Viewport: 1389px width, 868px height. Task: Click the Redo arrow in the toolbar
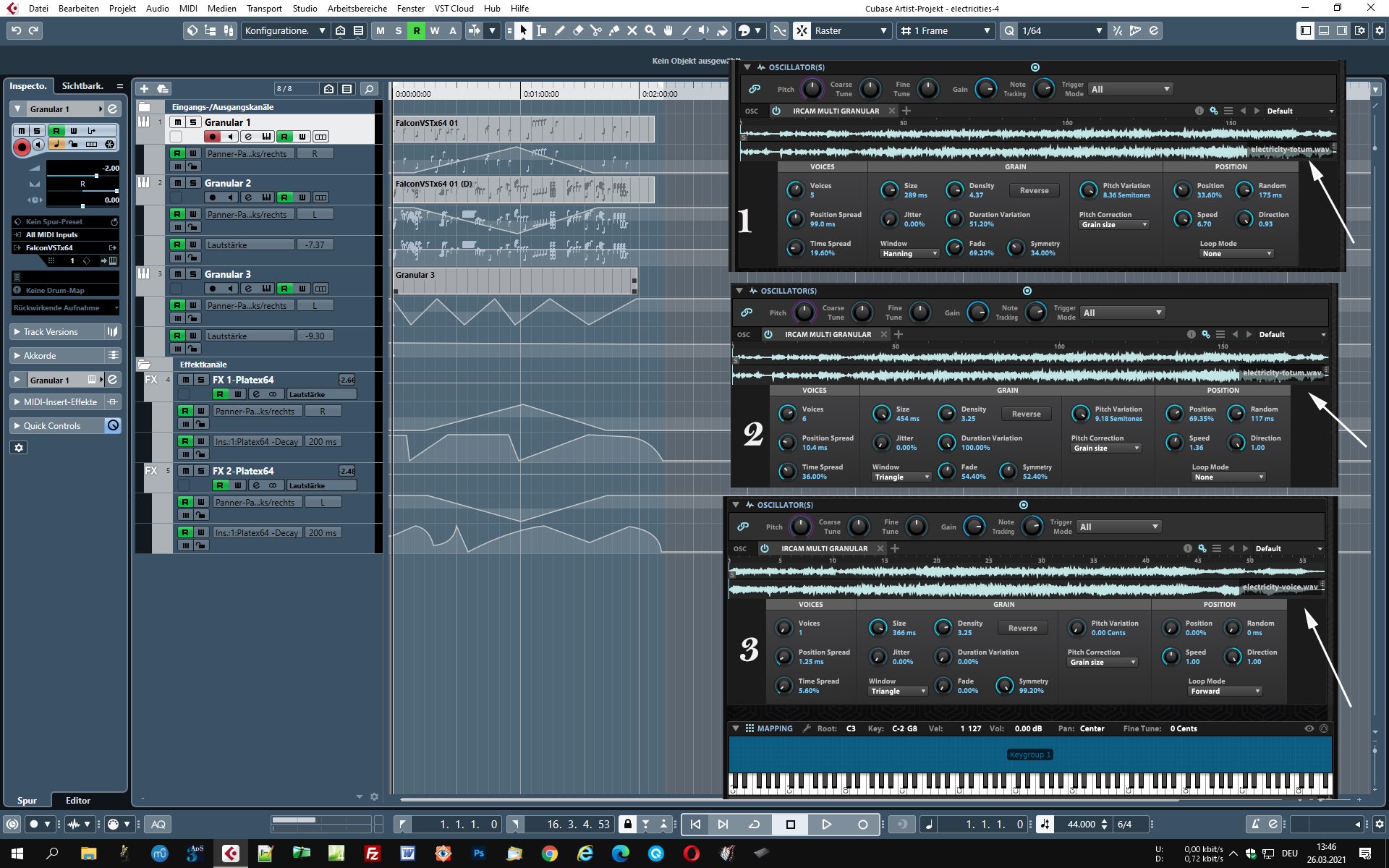33,30
